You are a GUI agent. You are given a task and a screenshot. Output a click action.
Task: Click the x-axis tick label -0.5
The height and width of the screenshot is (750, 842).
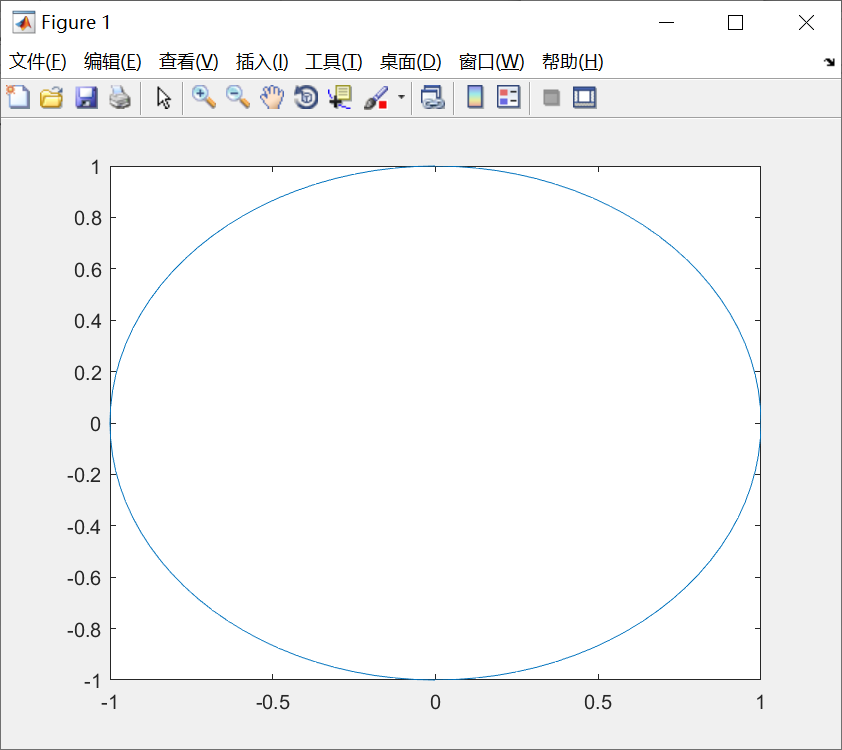coord(273,703)
